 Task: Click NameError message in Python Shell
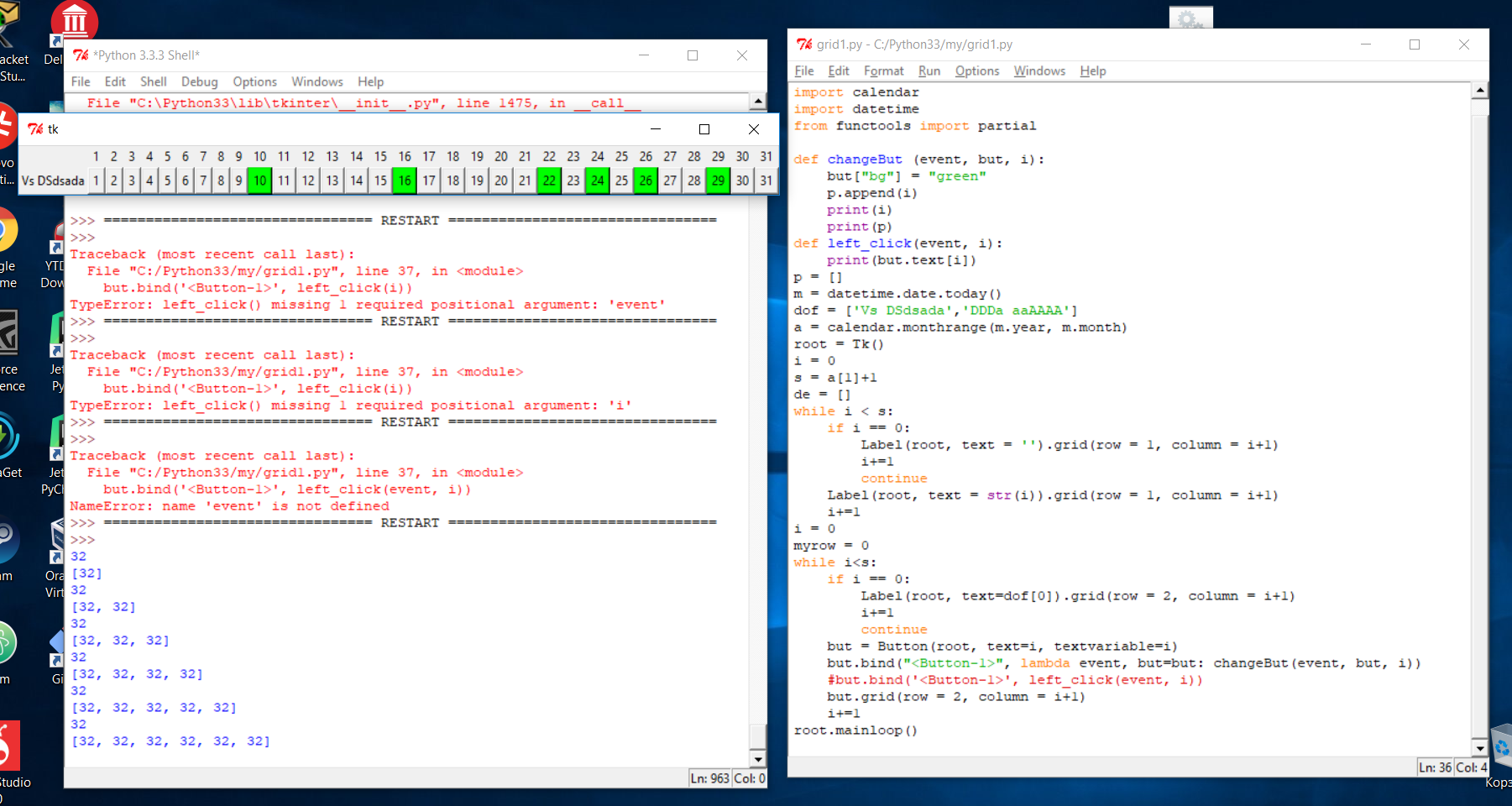[229, 506]
